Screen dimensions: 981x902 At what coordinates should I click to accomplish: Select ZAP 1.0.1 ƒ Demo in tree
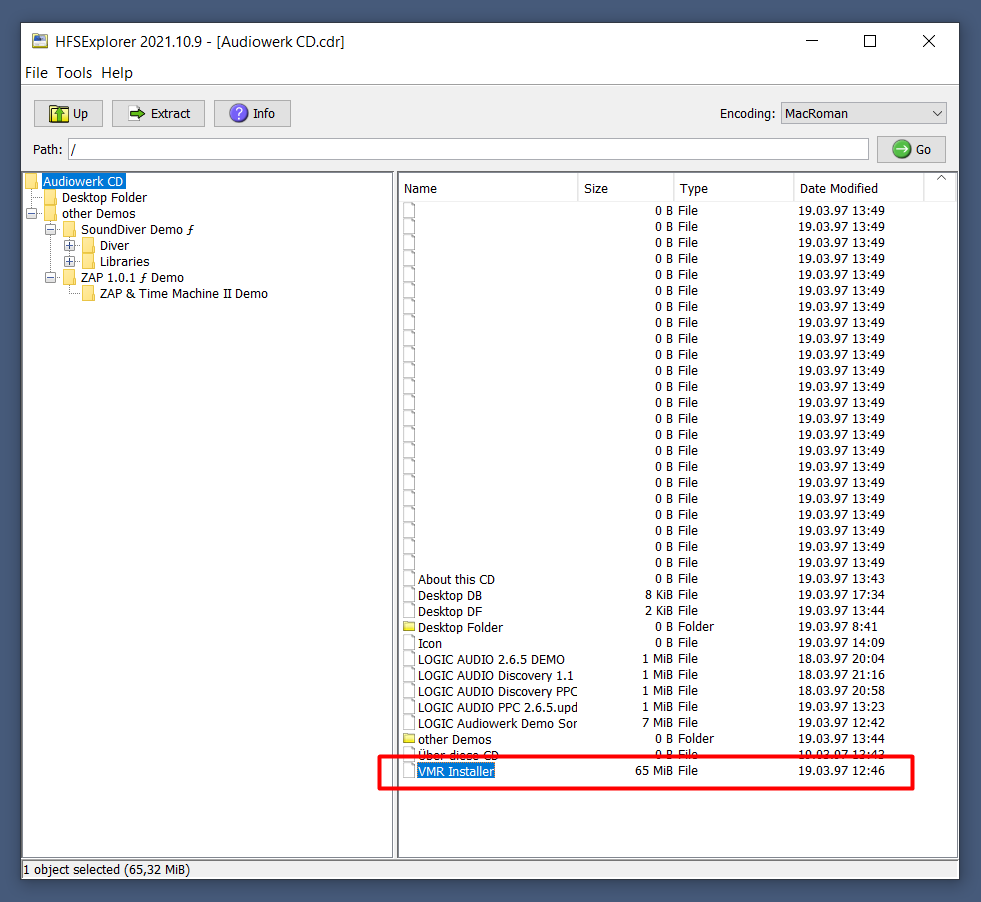pyautogui.click(x=133, y=278)
